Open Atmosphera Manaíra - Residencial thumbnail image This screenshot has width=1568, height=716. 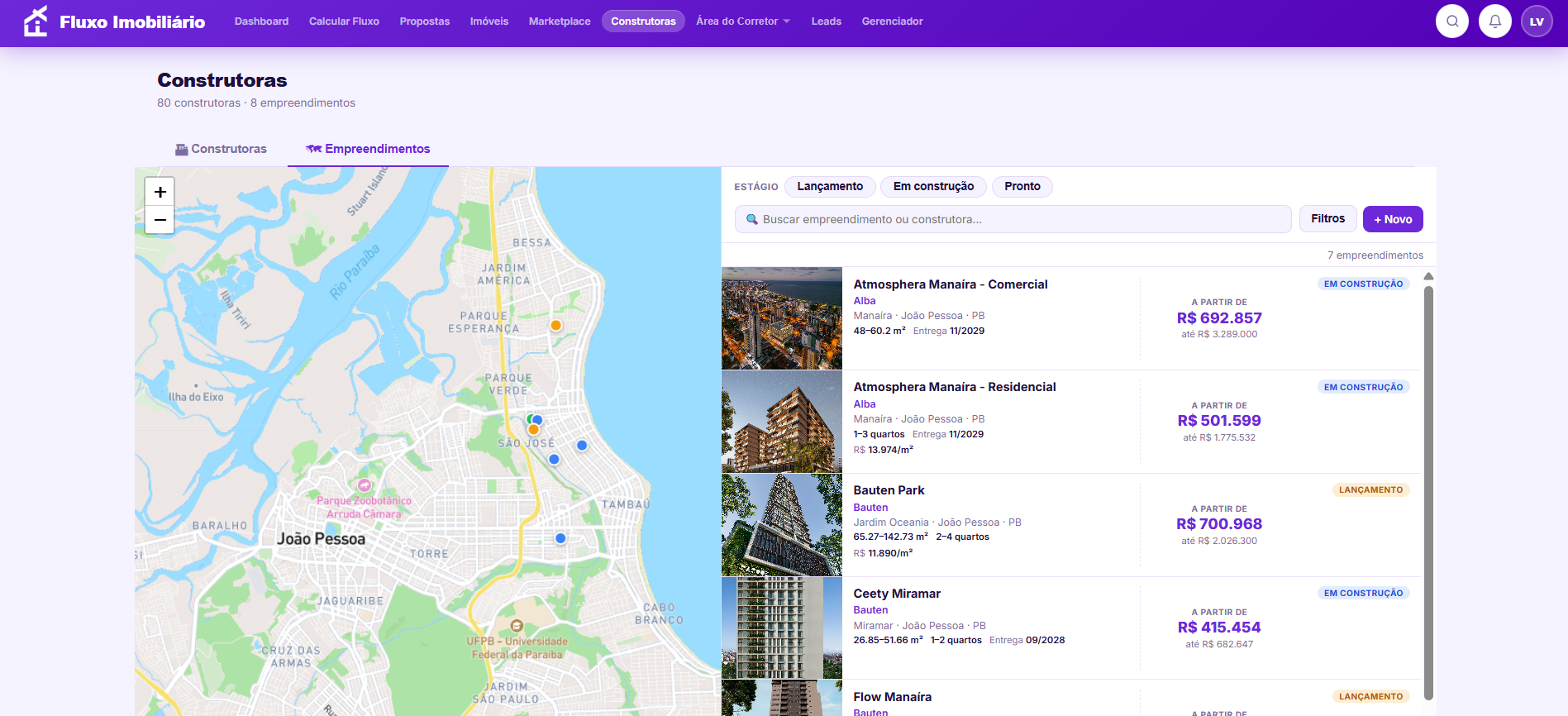pos(782,422)
